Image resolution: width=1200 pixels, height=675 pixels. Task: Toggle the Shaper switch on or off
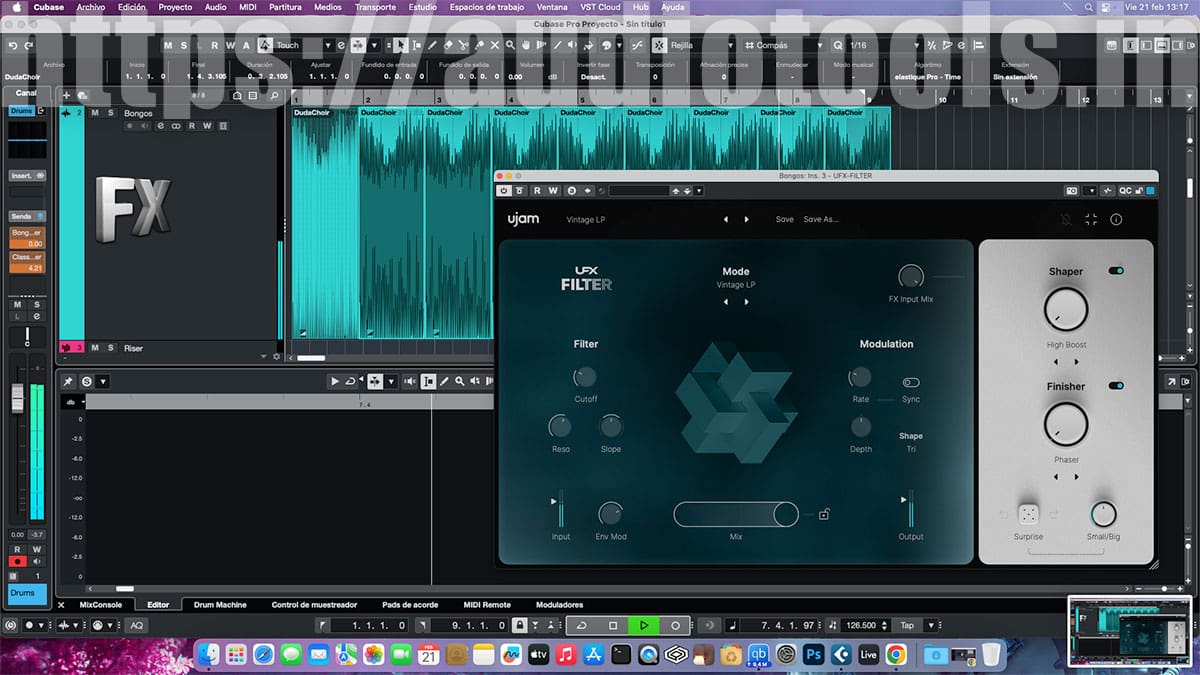1116,271
